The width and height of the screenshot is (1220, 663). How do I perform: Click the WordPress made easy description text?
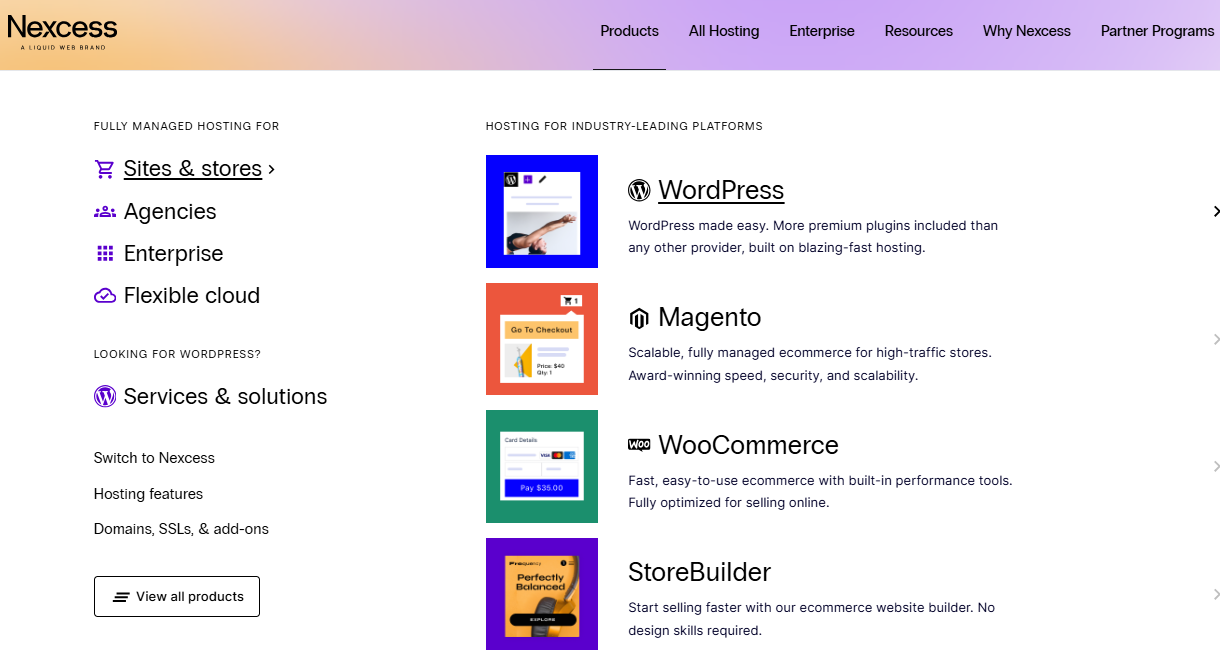click(813, 237)
